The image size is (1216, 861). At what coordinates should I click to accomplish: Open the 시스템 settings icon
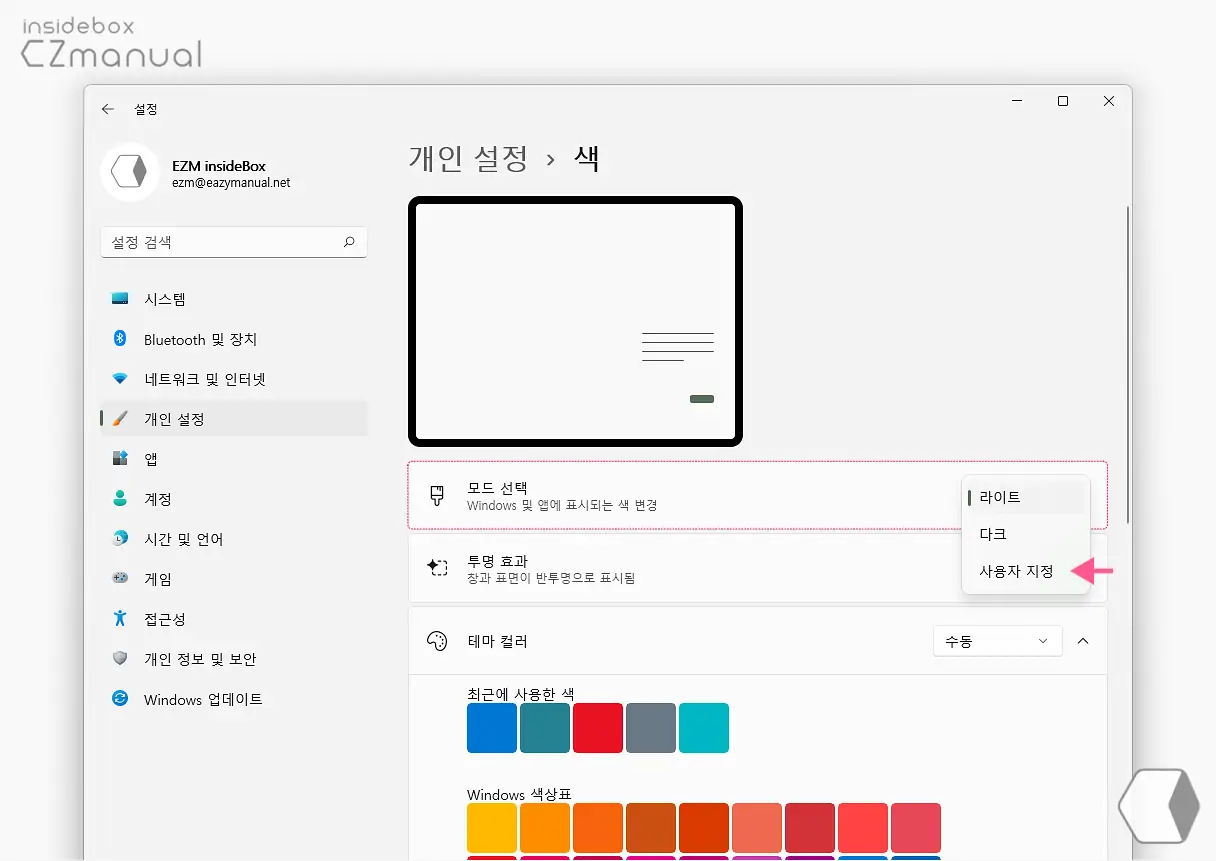[x=120, y=299]
